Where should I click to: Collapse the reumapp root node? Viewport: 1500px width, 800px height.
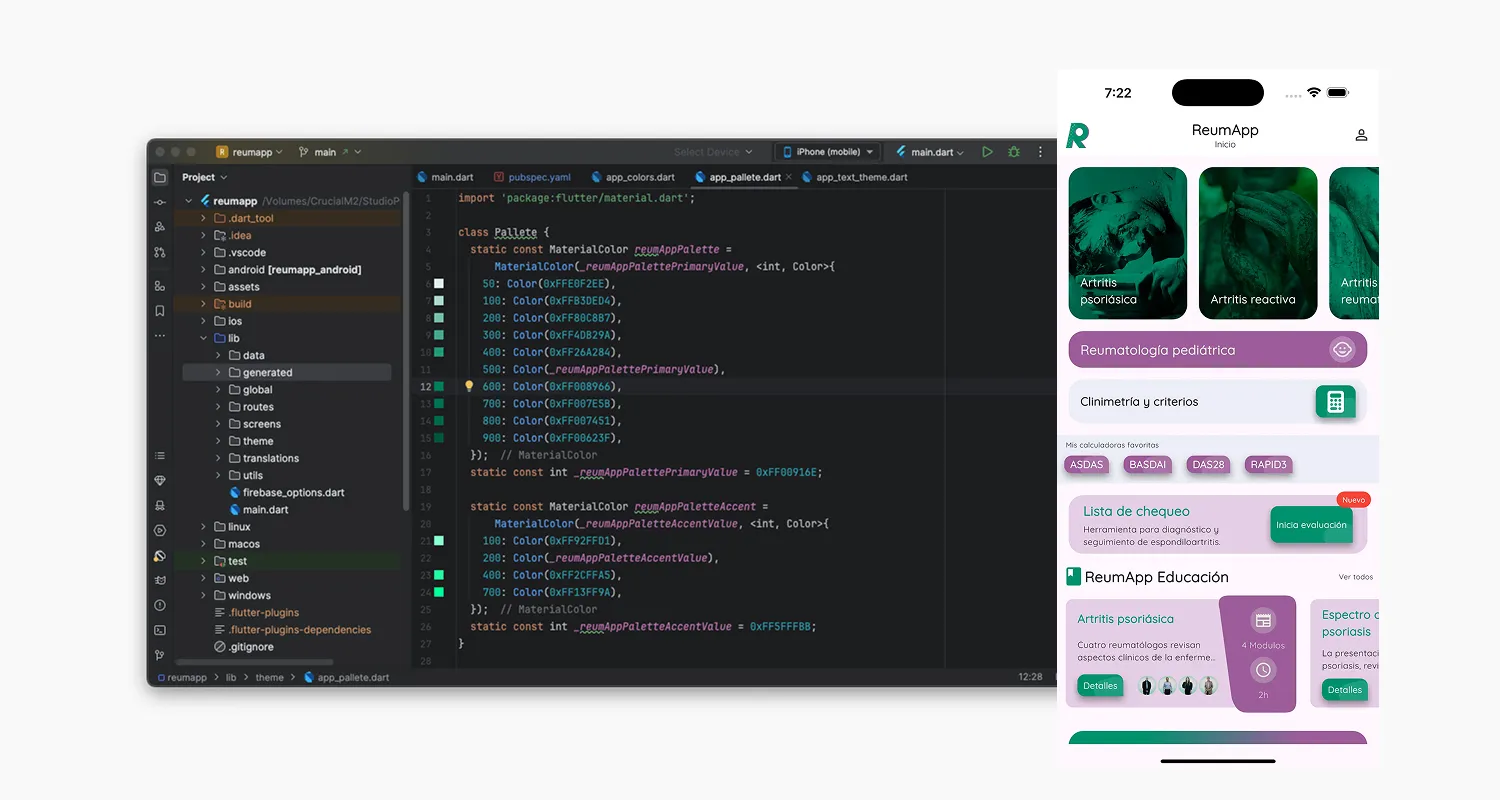[189, 201]
